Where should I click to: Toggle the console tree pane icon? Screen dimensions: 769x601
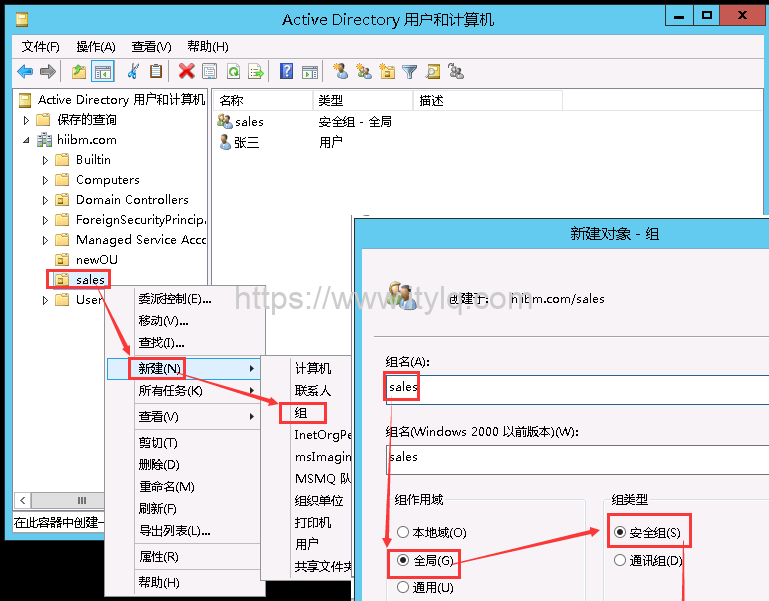click(103, 72)
